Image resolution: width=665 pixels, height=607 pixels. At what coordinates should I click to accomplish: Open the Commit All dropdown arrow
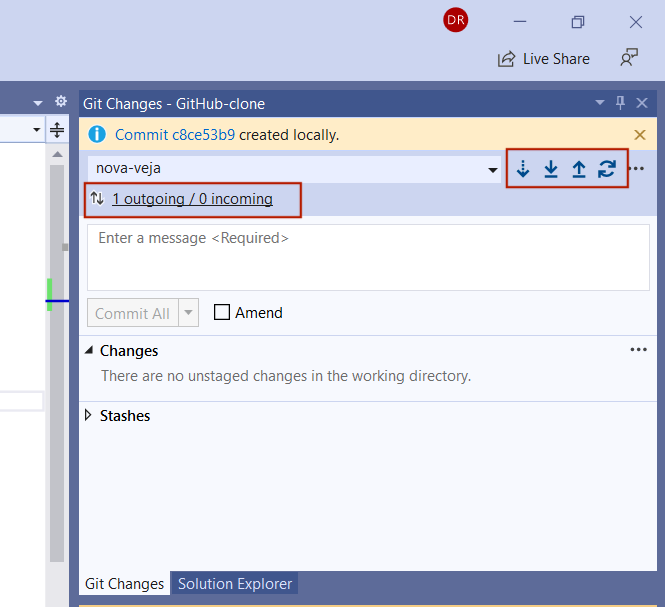click(190, 313)
